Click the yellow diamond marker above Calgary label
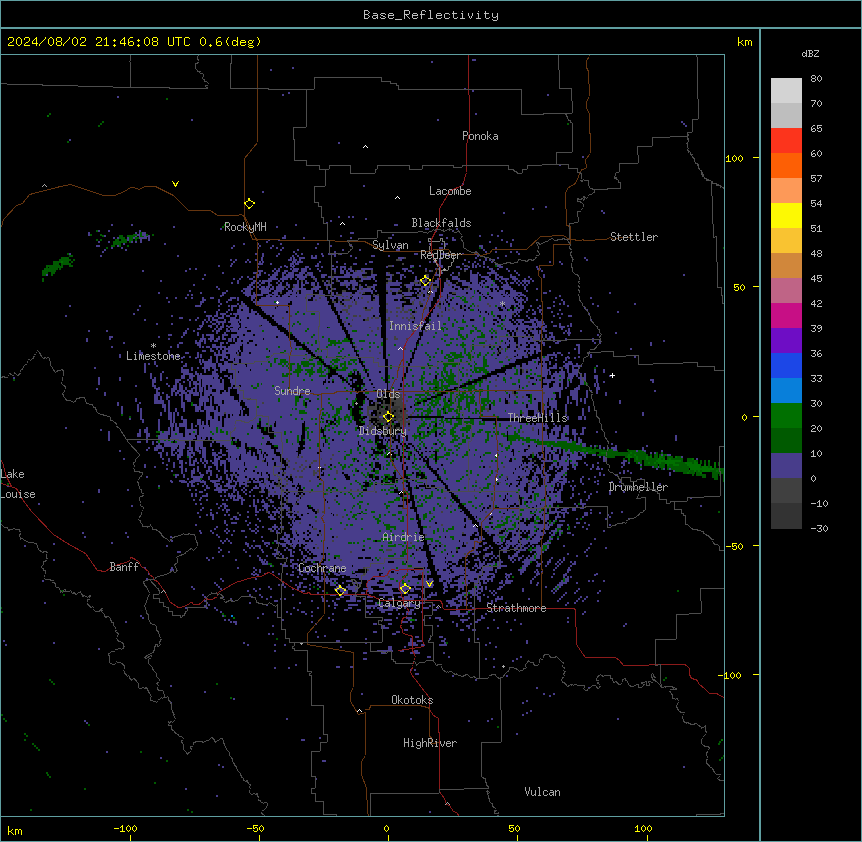 point(405,589)
